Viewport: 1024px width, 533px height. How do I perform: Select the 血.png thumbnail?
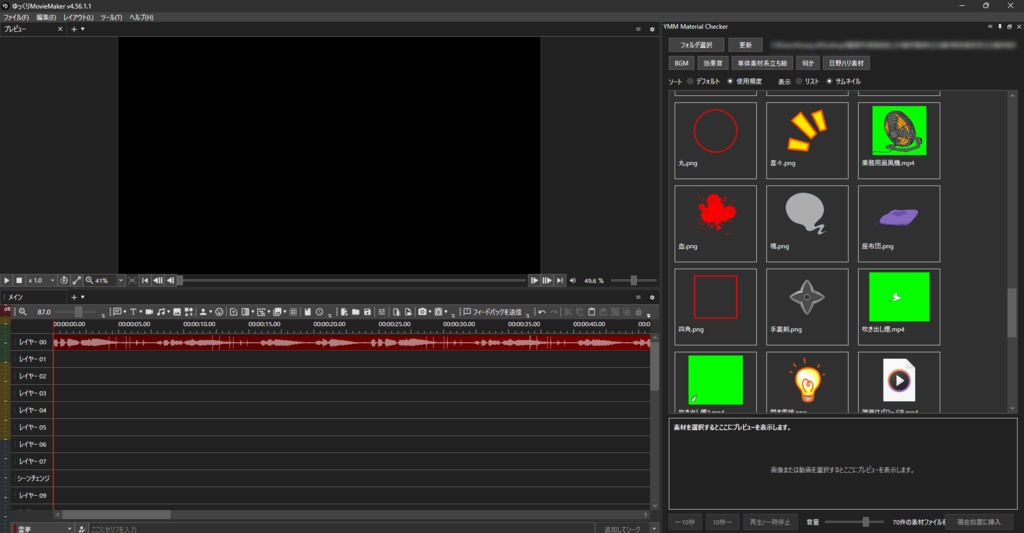(715, 223)
